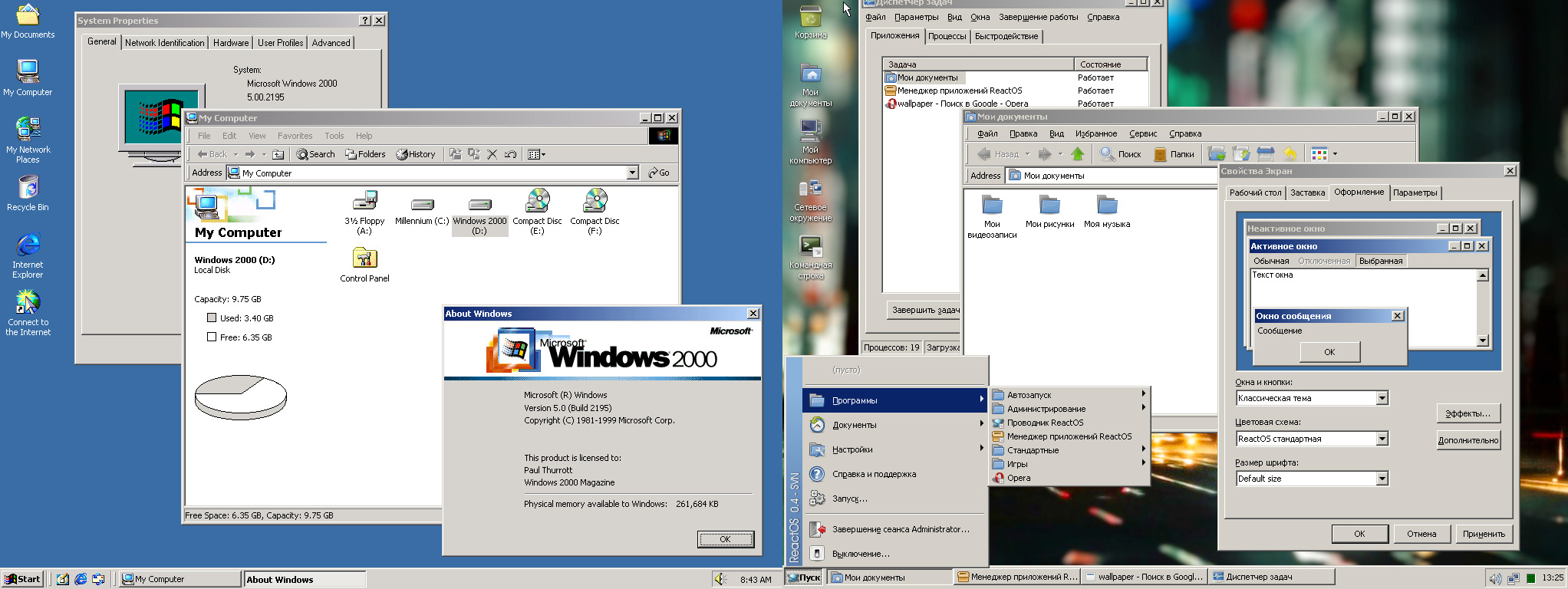Expand Окна и кнопки theme dropdown
1568x589 pixels.
(1382, 398)
